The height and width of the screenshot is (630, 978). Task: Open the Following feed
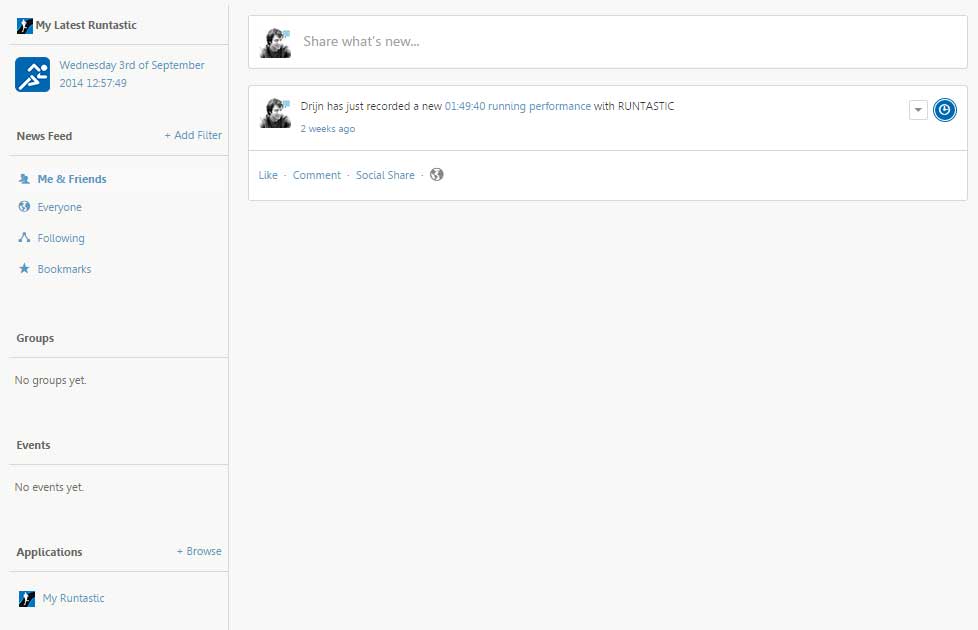point(61,238)
